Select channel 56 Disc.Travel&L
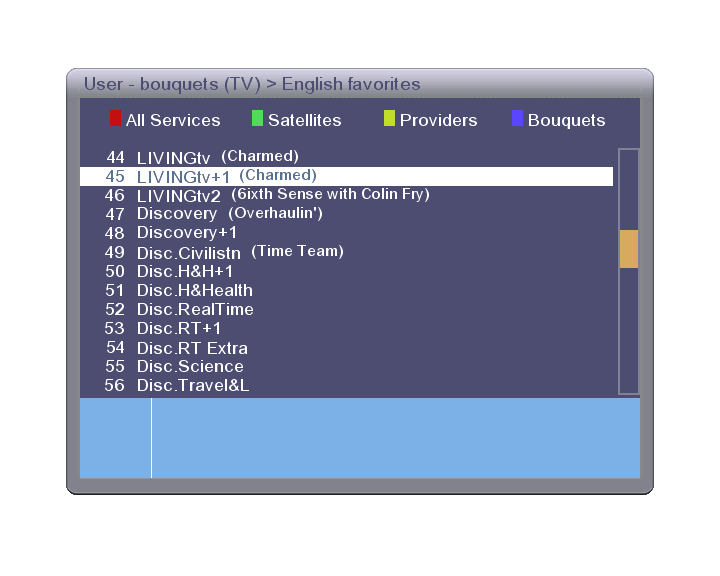 tap(346, 385)
